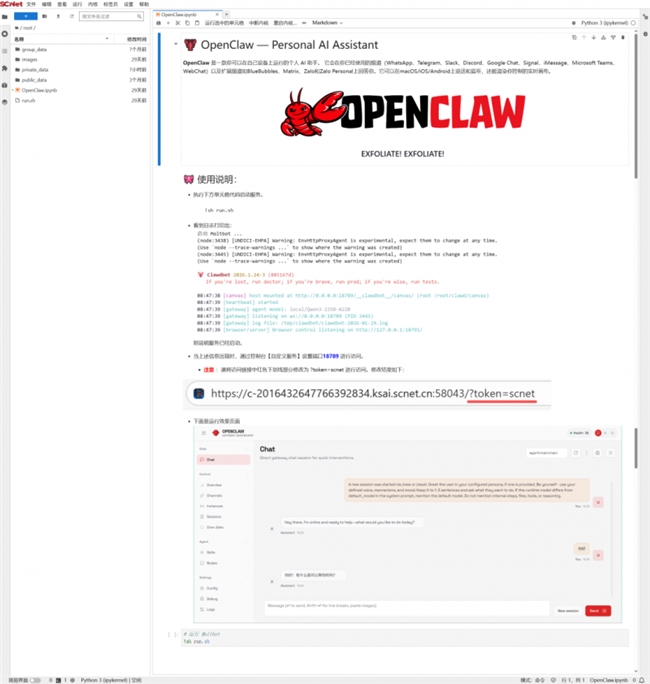Open the 运行 menu
This screenshot has width=650, height=684.
77,4
